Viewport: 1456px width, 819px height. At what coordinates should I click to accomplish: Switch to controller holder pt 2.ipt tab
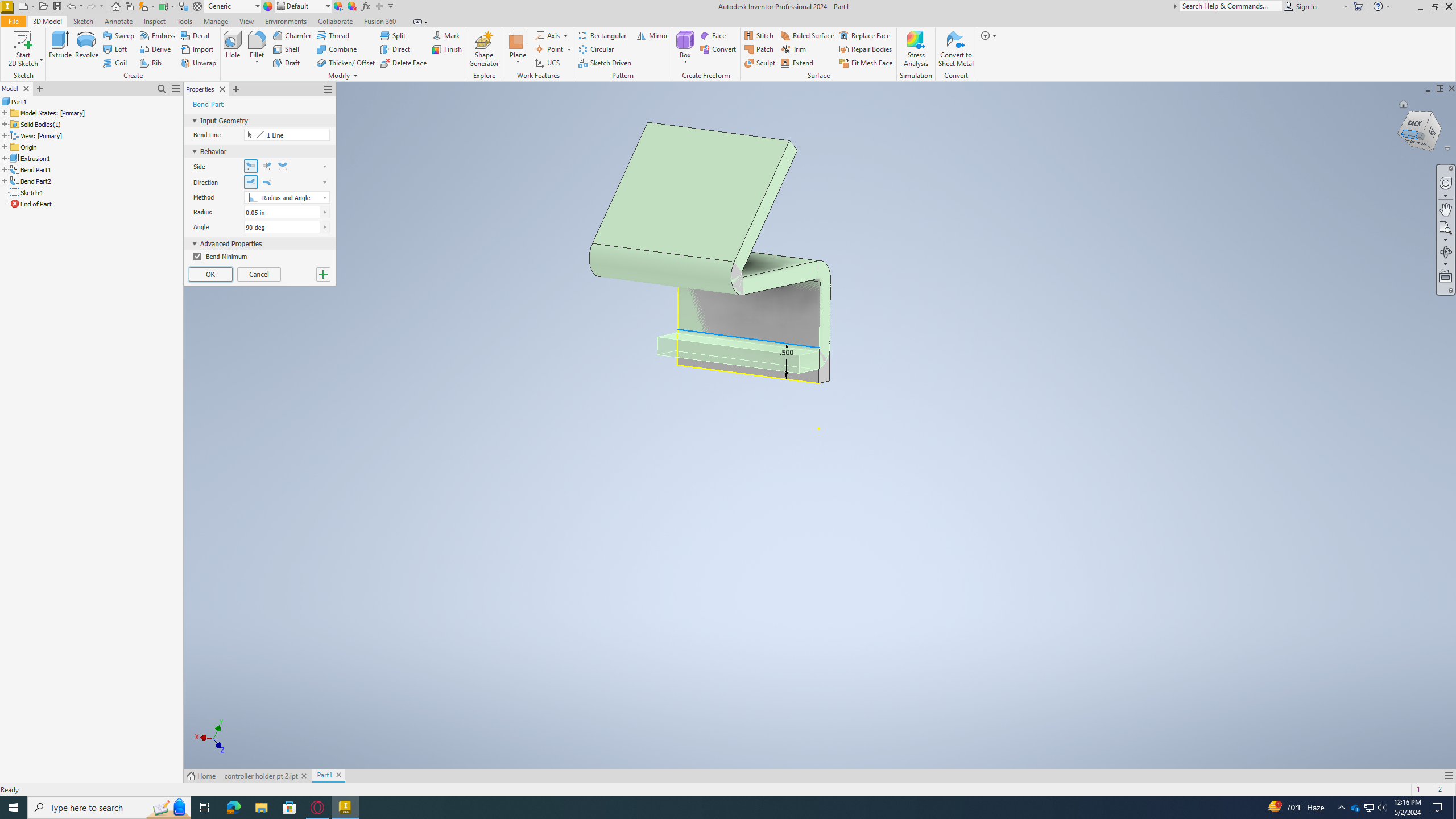[260, 776]
